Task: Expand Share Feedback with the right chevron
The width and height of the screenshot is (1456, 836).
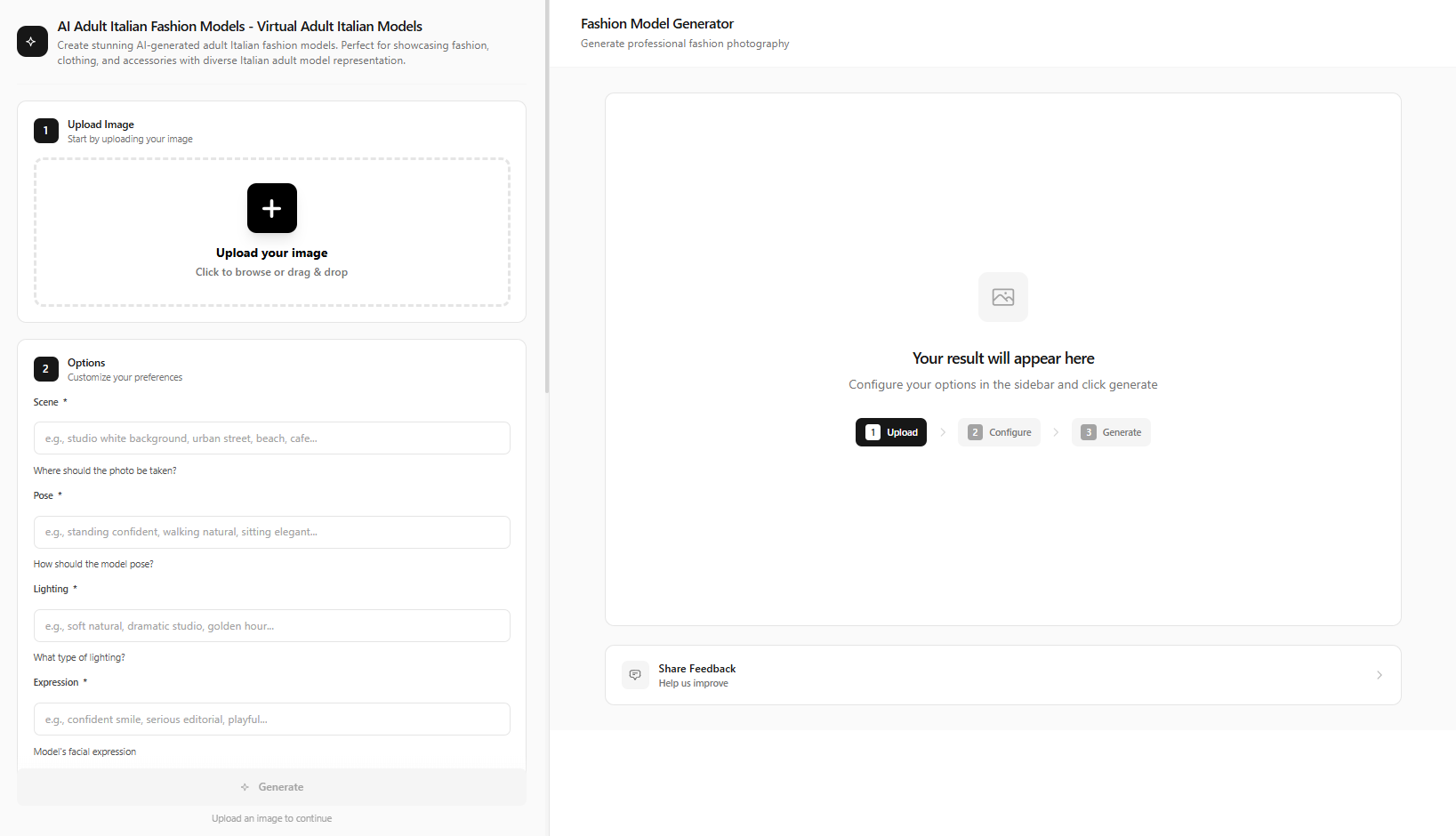Action: coord(1379,675)
